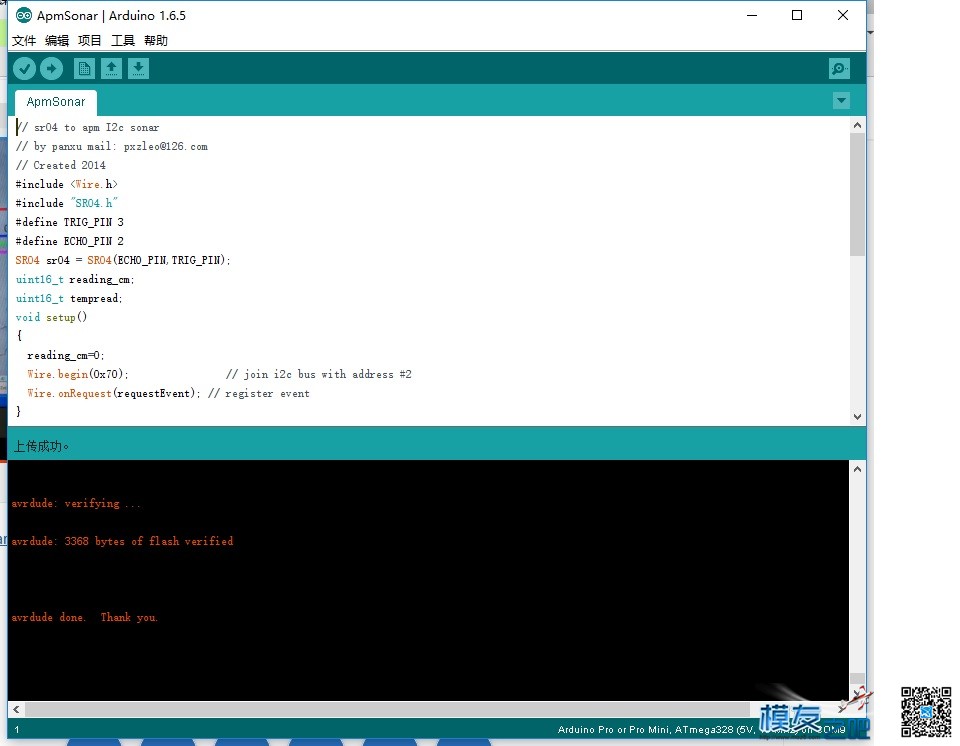960x746 pixels.
Task: Click the 'Wire.begin(0x70);' statement
Action: coord(78,374)
